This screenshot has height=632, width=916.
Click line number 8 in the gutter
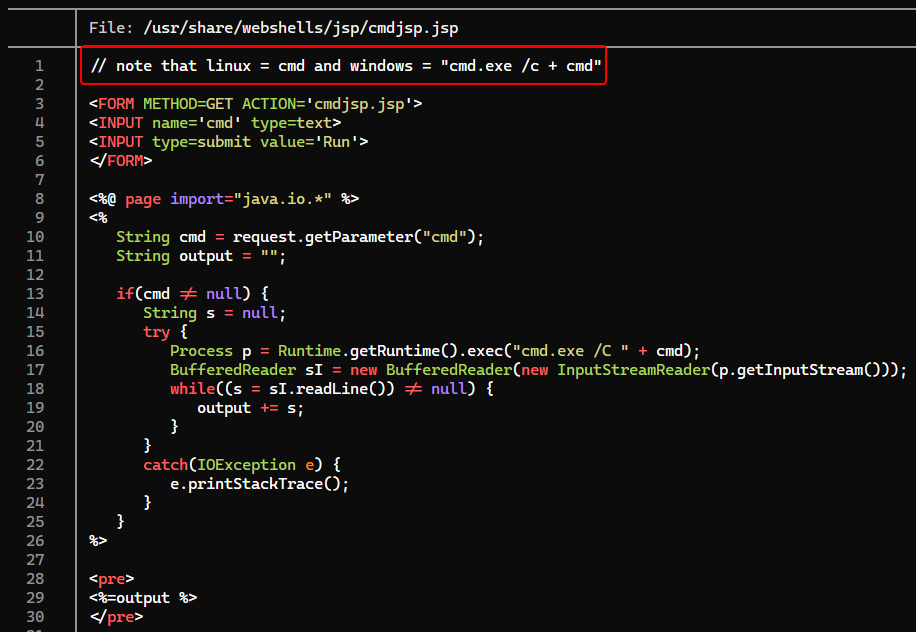[x=39, y=199]
